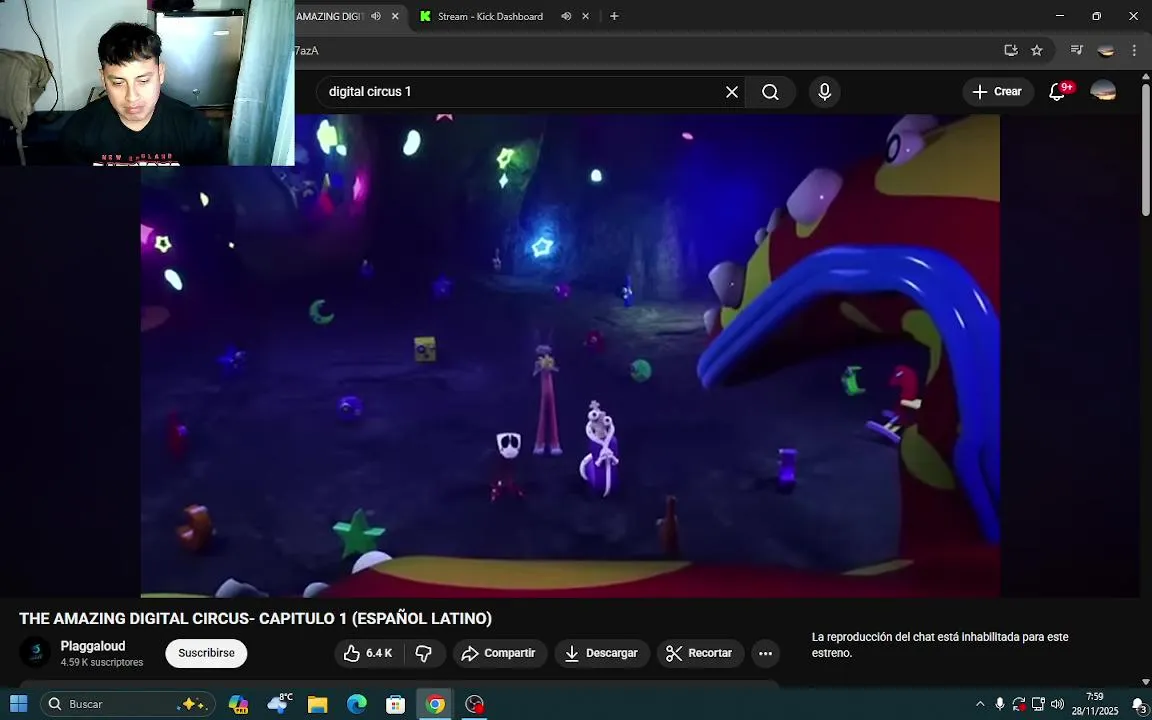Click Descargar to download video
Image resolution: width=1152 pixels, height=720 pixels.
(x=602, y=653)
